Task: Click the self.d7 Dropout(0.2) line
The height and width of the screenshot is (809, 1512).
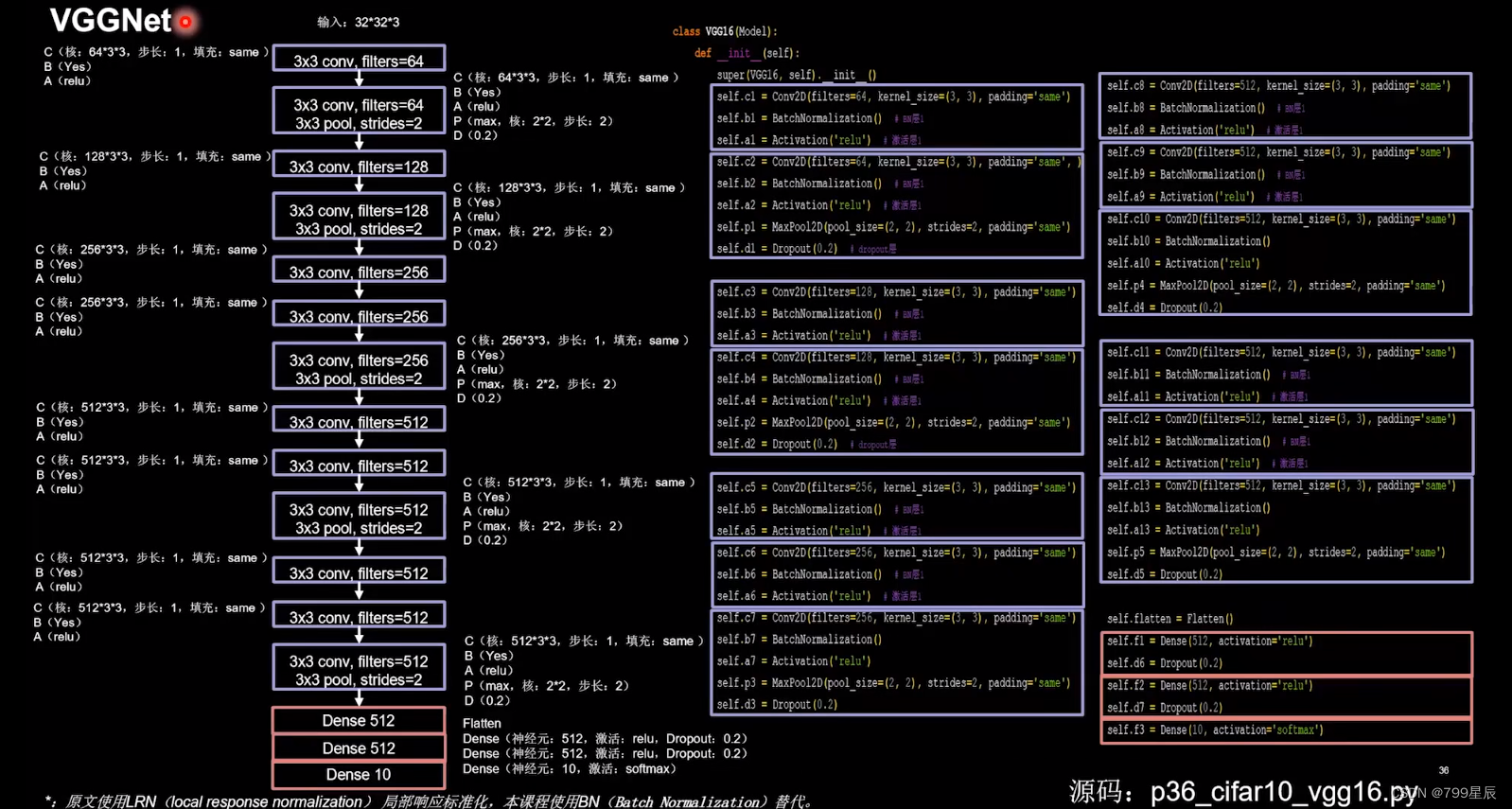Action: point(1165,709)
